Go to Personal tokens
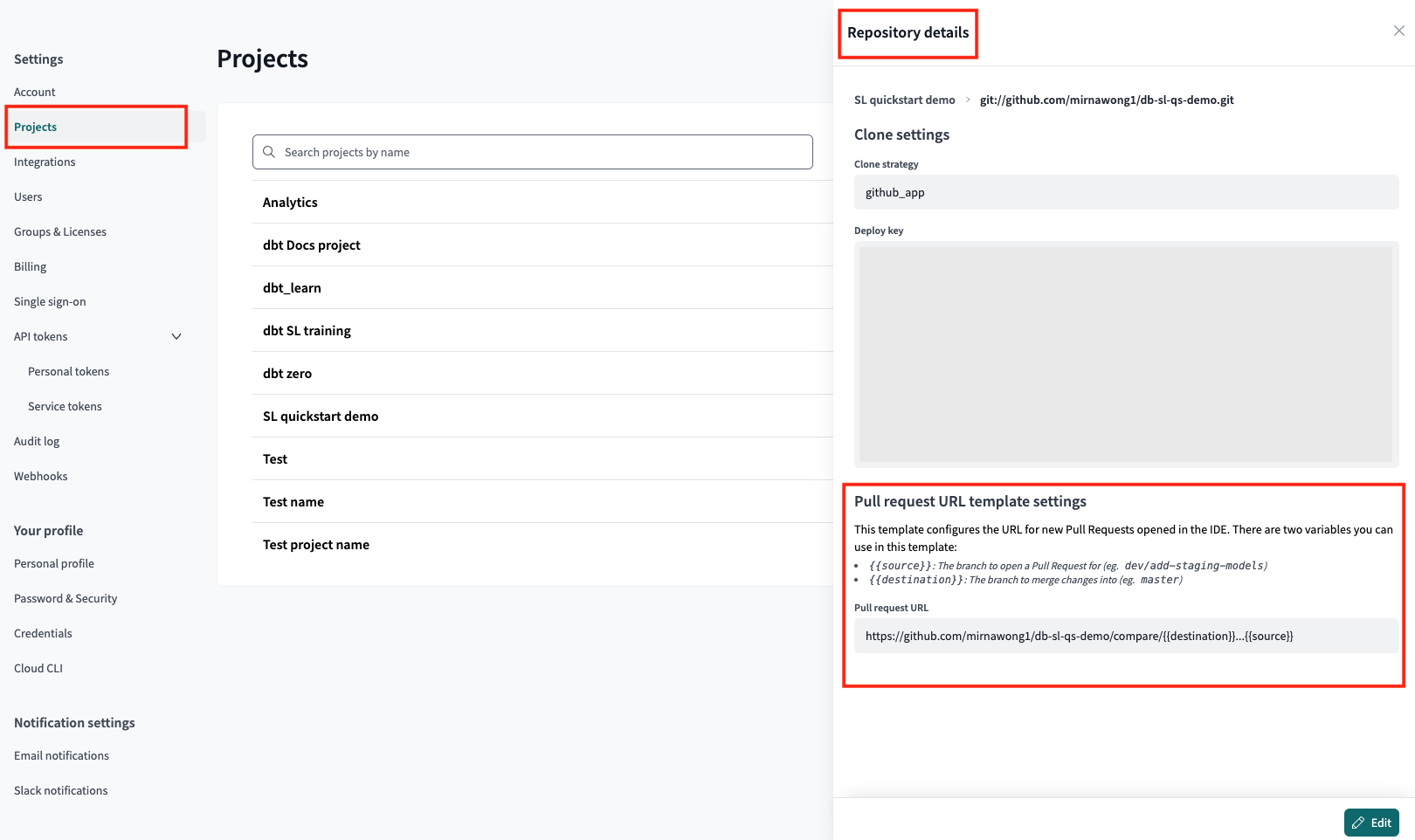 point(68,371)
